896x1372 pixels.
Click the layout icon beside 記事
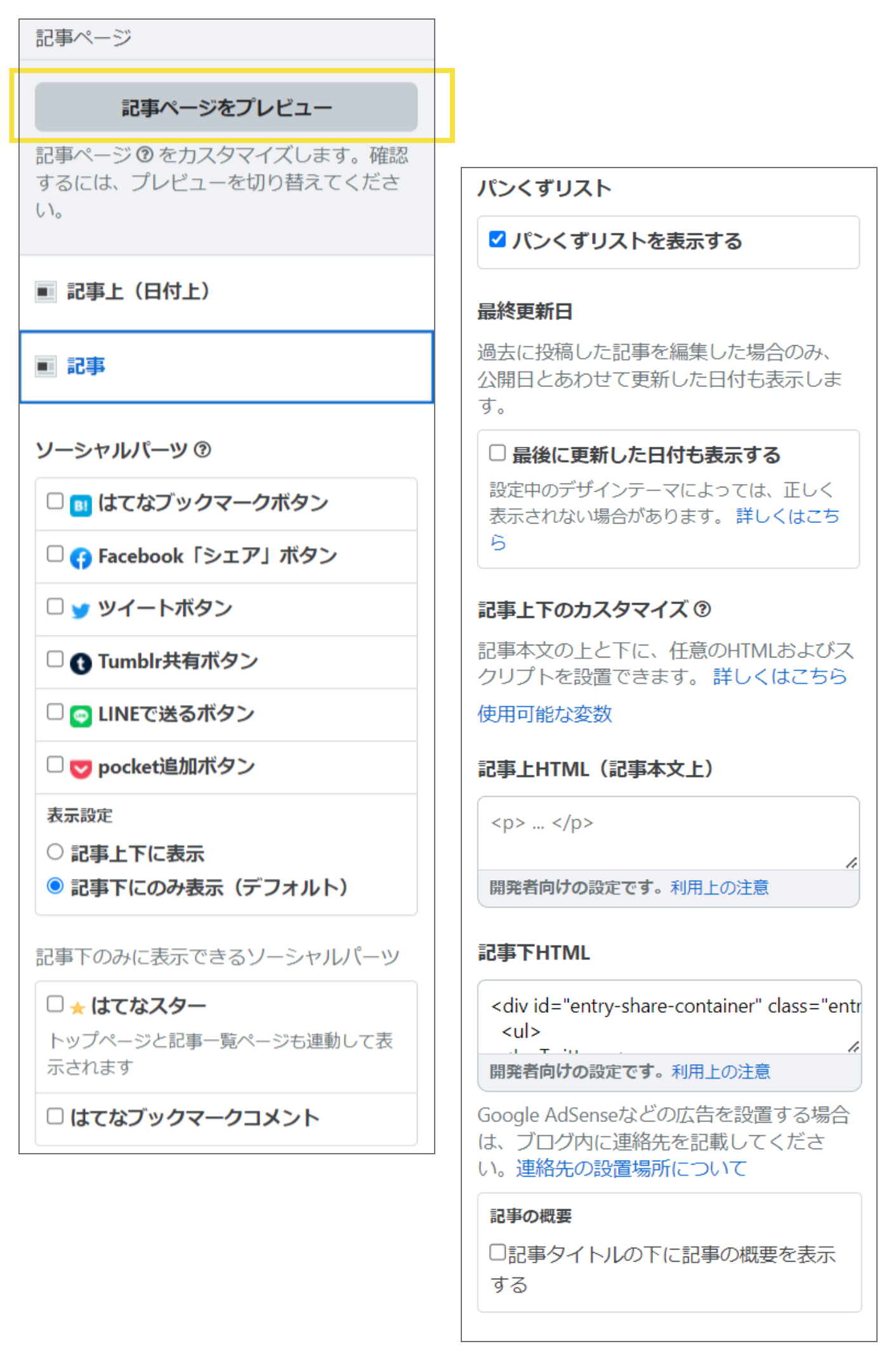tap(46, 367)
